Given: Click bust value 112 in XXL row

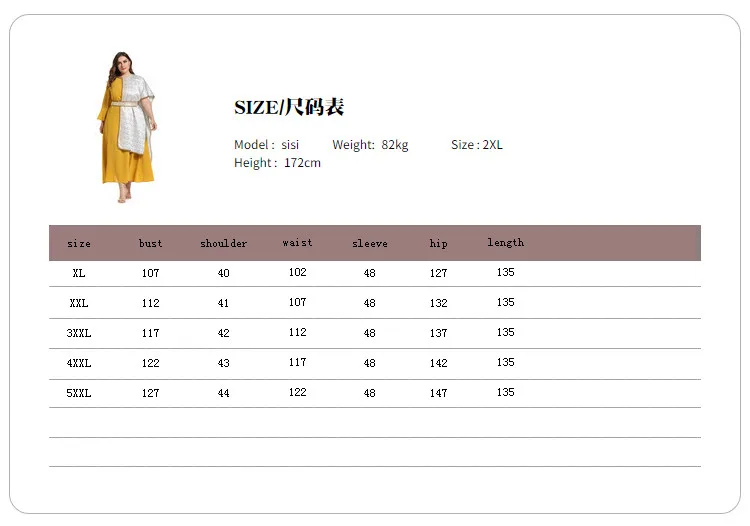Looking at the screenshot, I should point(151,303).
